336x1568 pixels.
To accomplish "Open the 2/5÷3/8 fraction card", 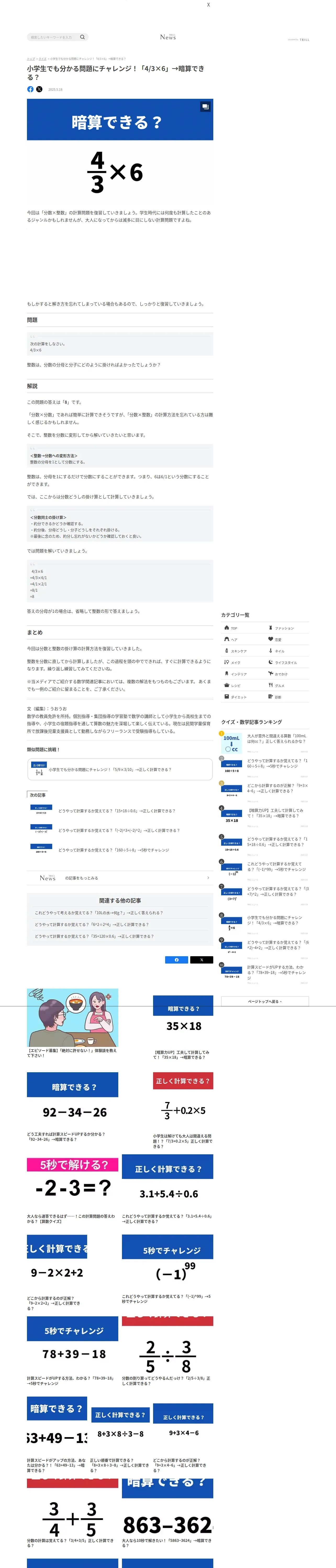I will 168,1351.
